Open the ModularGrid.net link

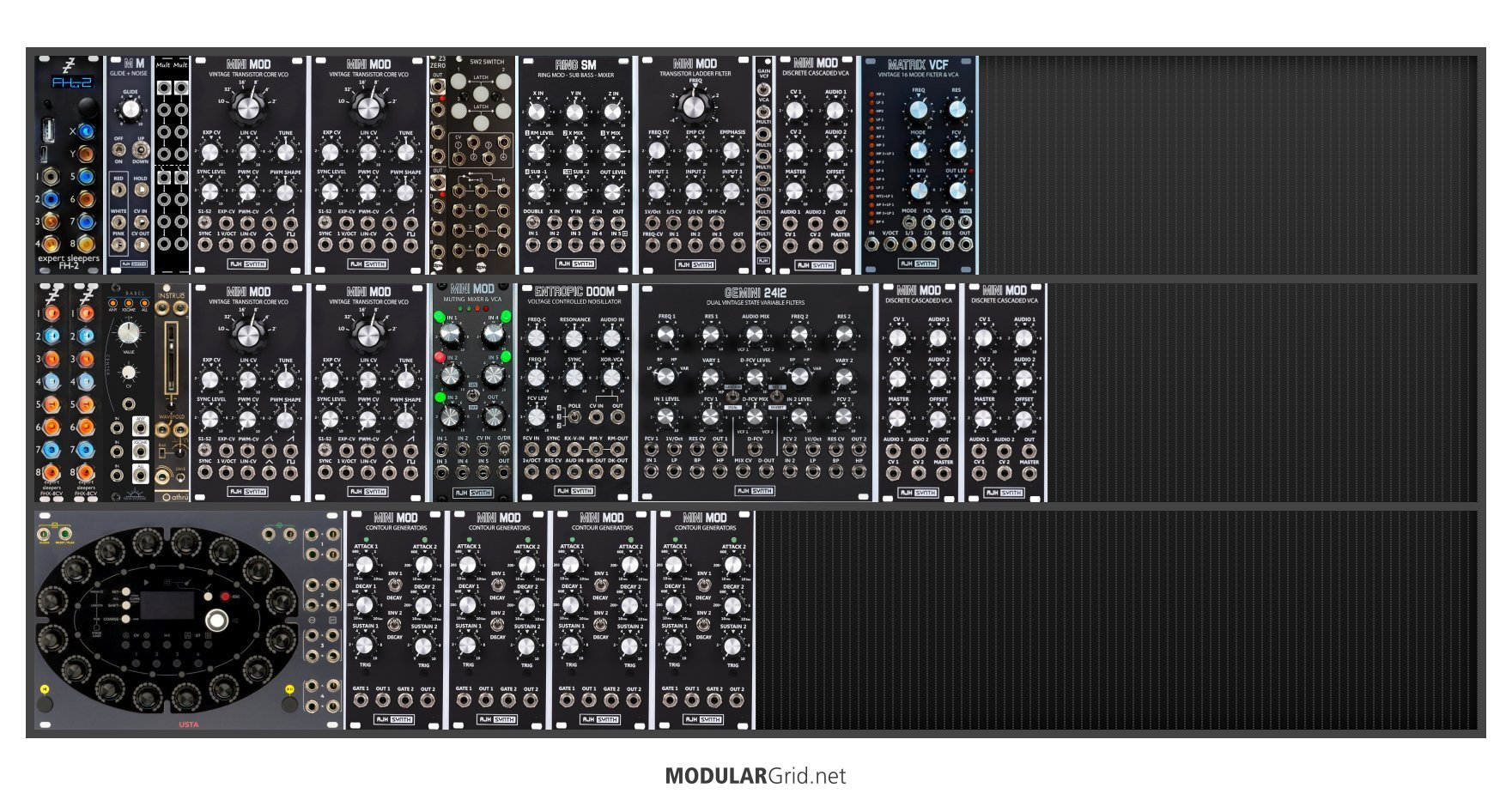click(756, 776)
